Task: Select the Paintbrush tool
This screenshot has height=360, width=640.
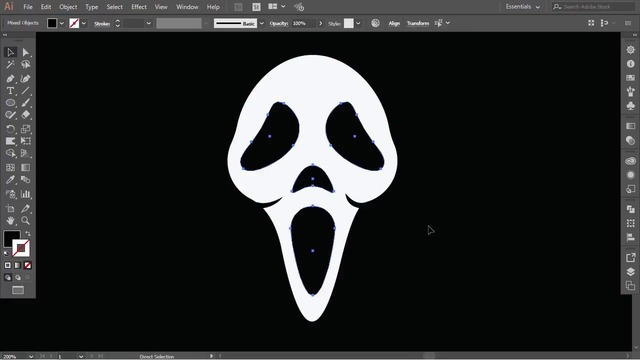Action: 25,103
